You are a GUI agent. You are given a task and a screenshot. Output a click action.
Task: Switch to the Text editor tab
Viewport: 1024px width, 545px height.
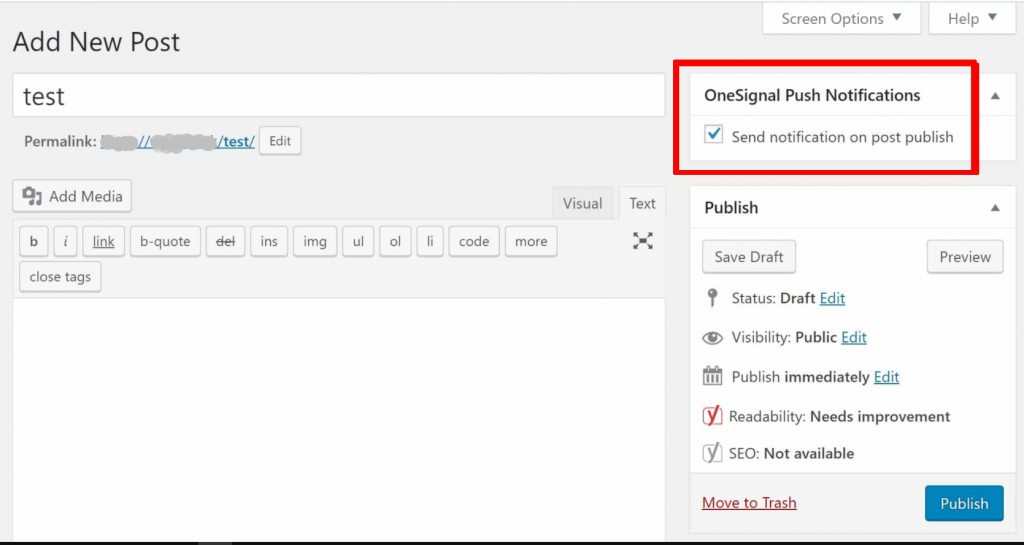click(642, 203)
